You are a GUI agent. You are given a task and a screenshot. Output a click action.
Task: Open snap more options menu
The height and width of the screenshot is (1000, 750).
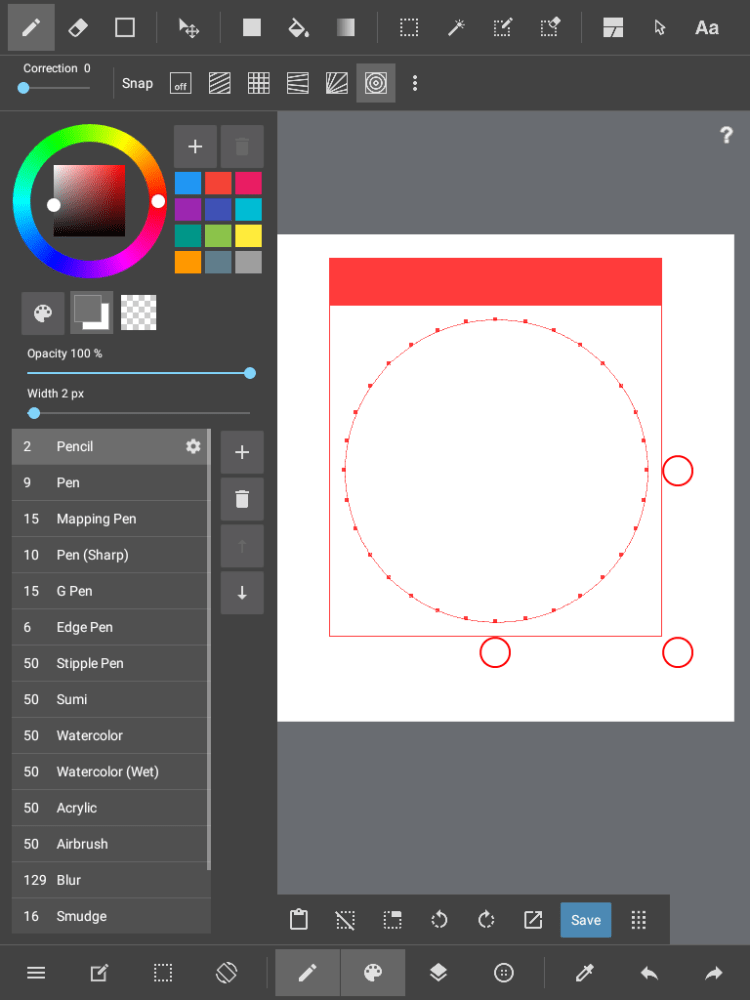(415, 83)
